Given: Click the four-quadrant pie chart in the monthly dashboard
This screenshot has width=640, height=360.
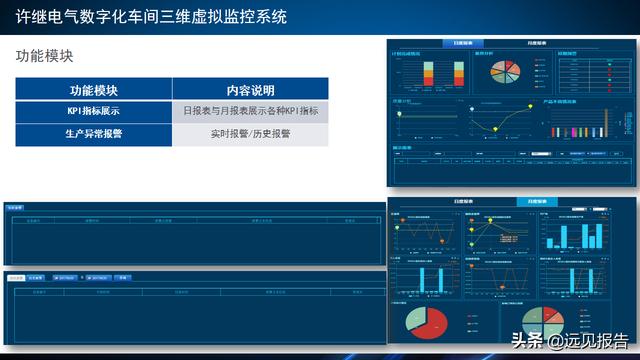Looking at the screenshot, I should click(x=543, y=322).
